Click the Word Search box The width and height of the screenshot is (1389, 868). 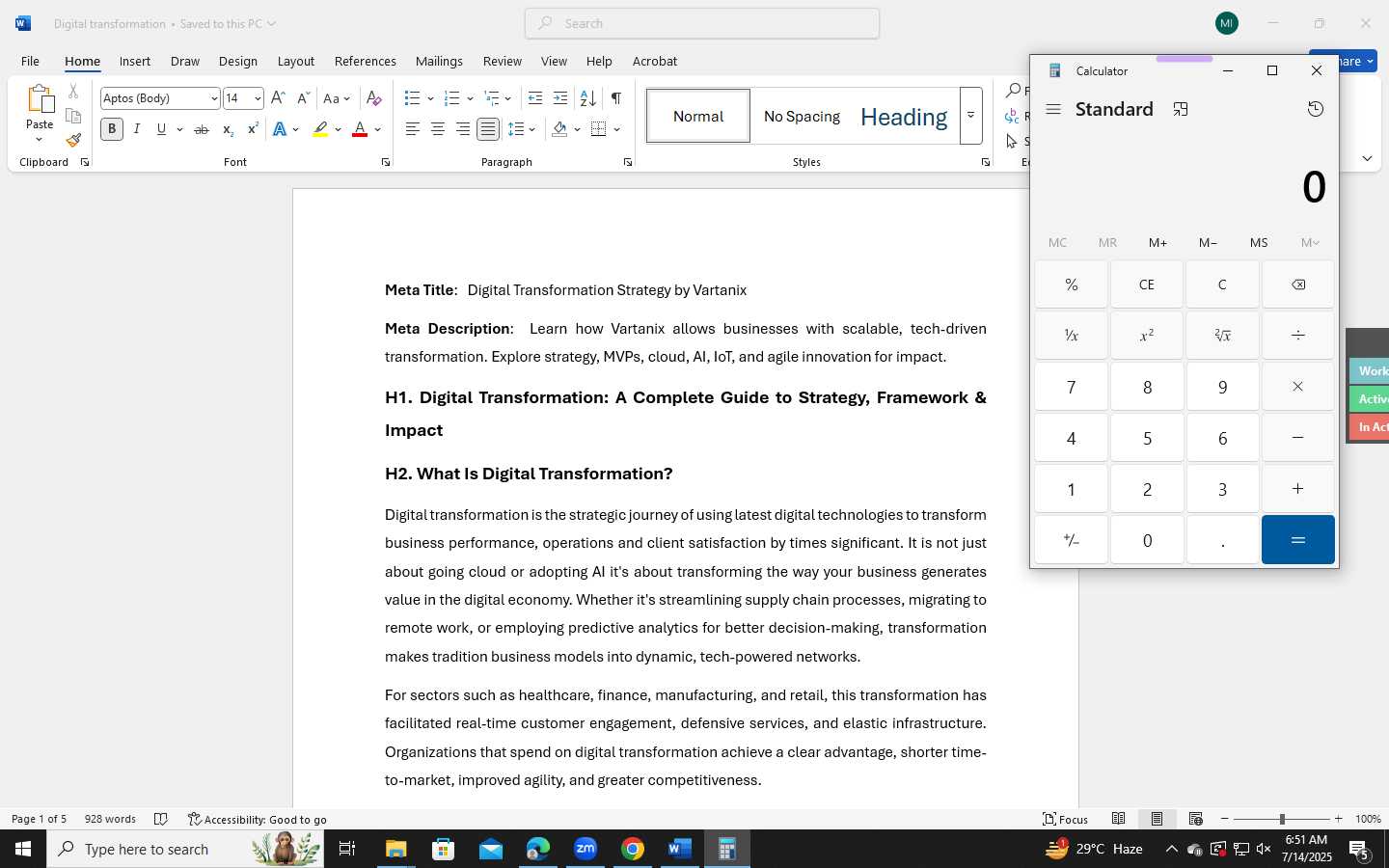[702, 23]
